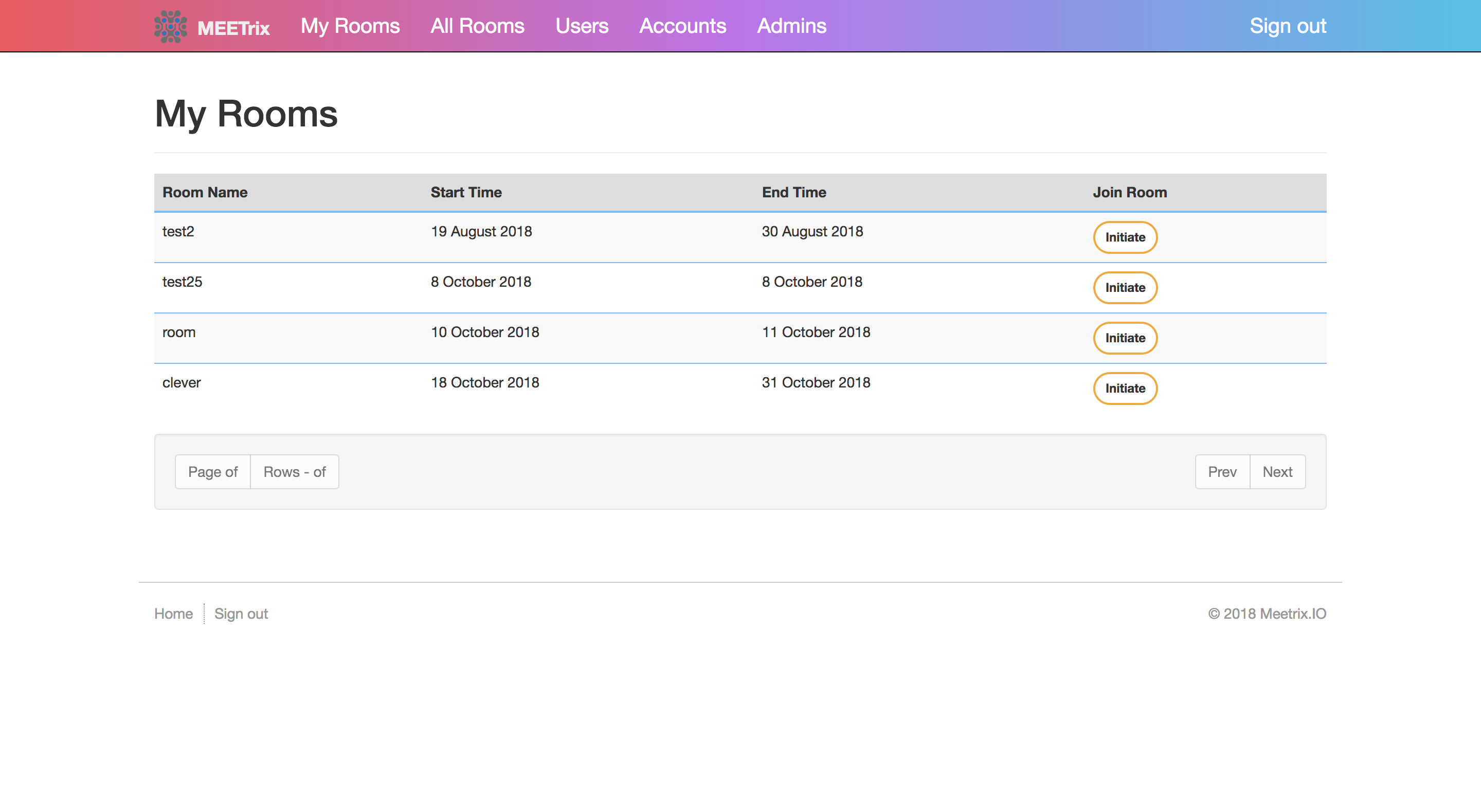The width and height of the screenshot is (1481, 812).
Task: Click start date 10 October 2018
Action: click(484, 332)
